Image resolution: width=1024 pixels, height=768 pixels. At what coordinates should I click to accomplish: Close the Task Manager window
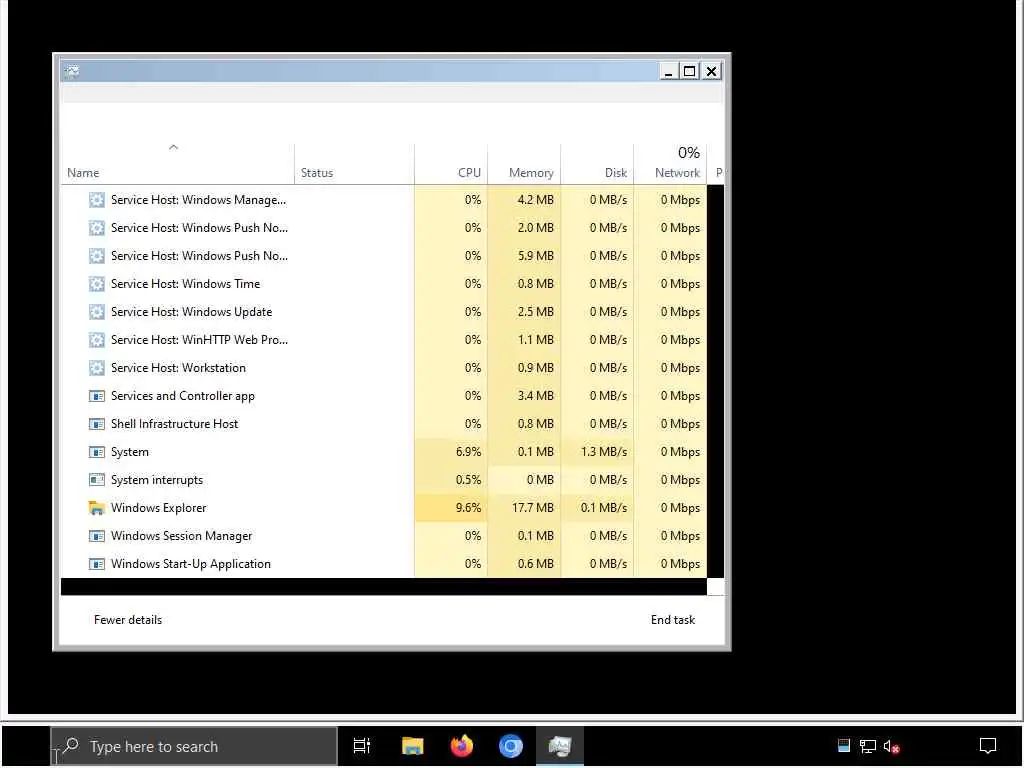click(x=712, y=71)
